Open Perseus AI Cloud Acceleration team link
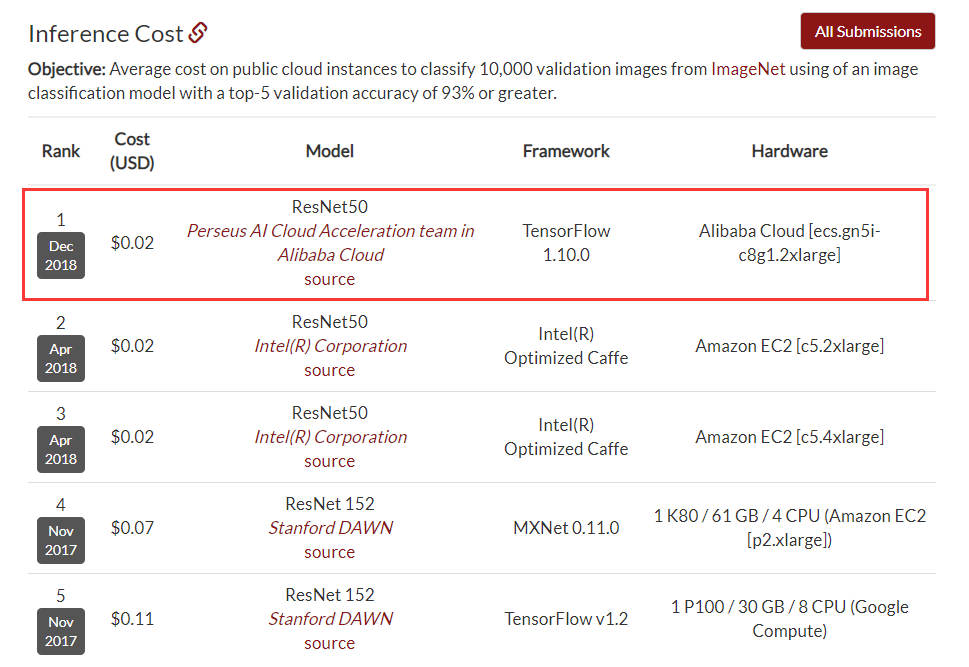The height and width of the screenshot is (667, 969). point(331,243)
